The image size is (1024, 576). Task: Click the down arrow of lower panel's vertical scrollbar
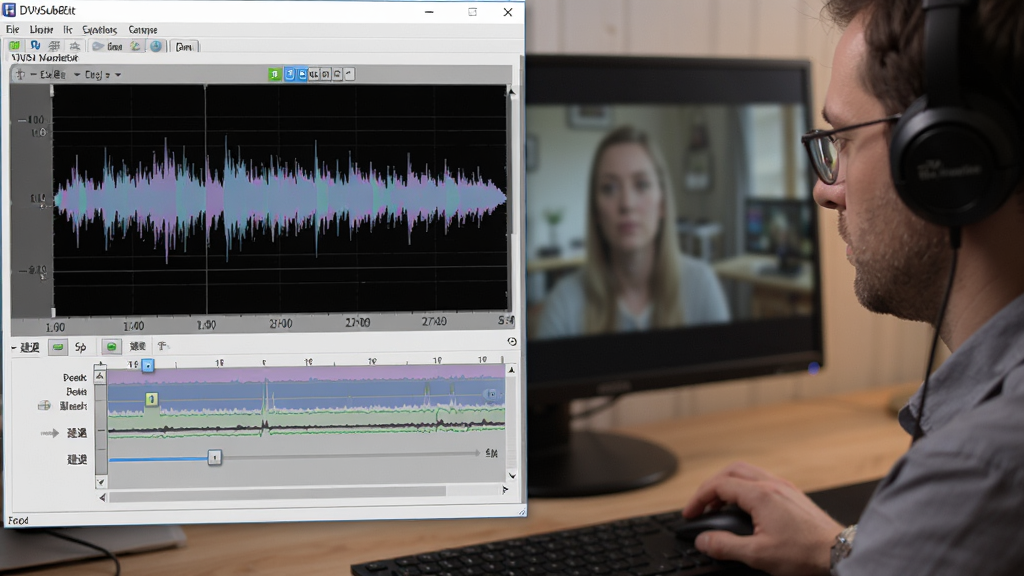coord(512,475)
